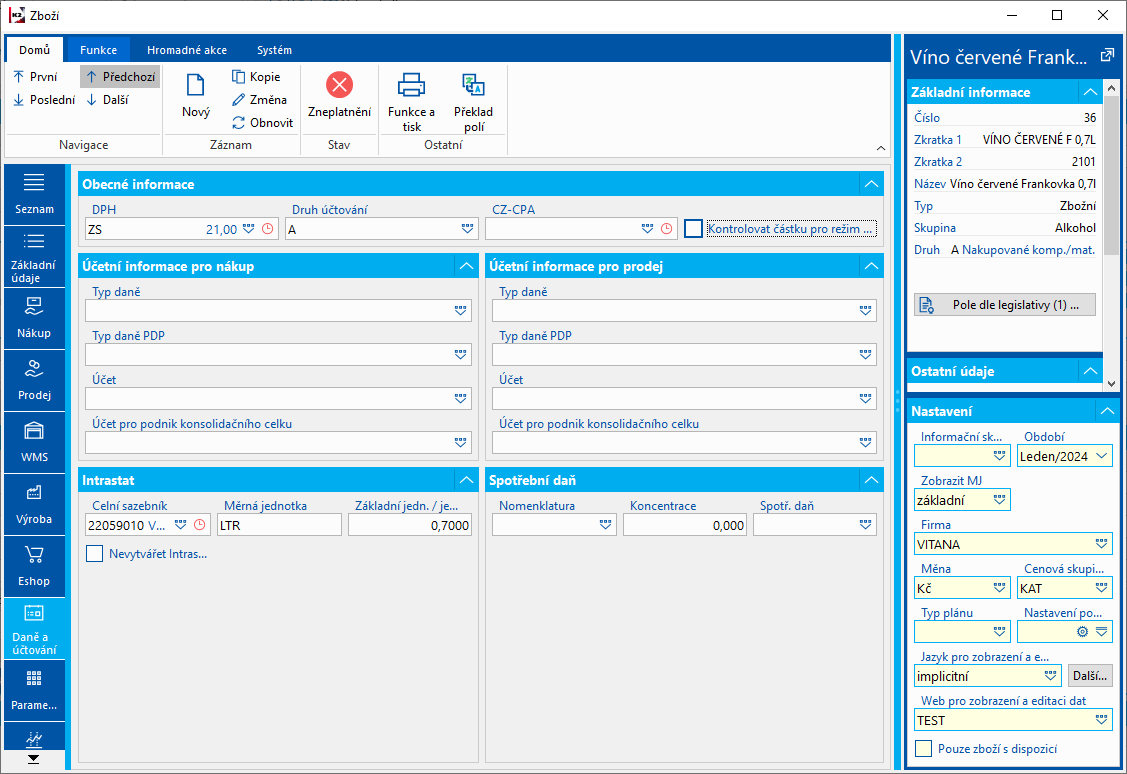Copy the record using Kopie

tap(257, 77)
